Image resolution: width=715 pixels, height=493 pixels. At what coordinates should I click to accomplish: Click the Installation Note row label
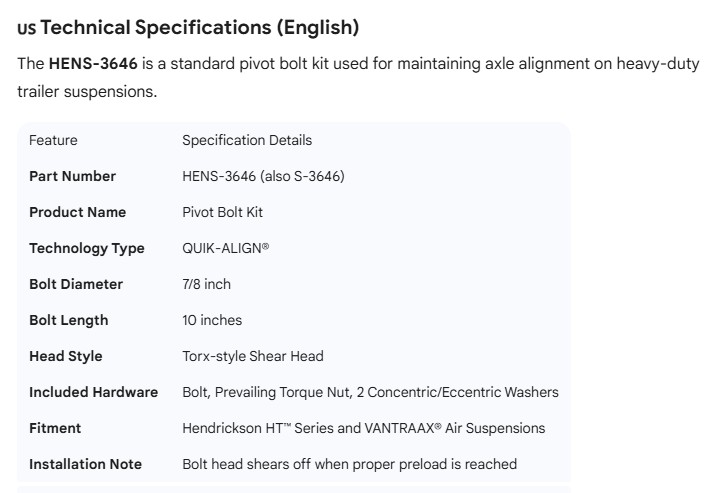click(x=85, y=464)
